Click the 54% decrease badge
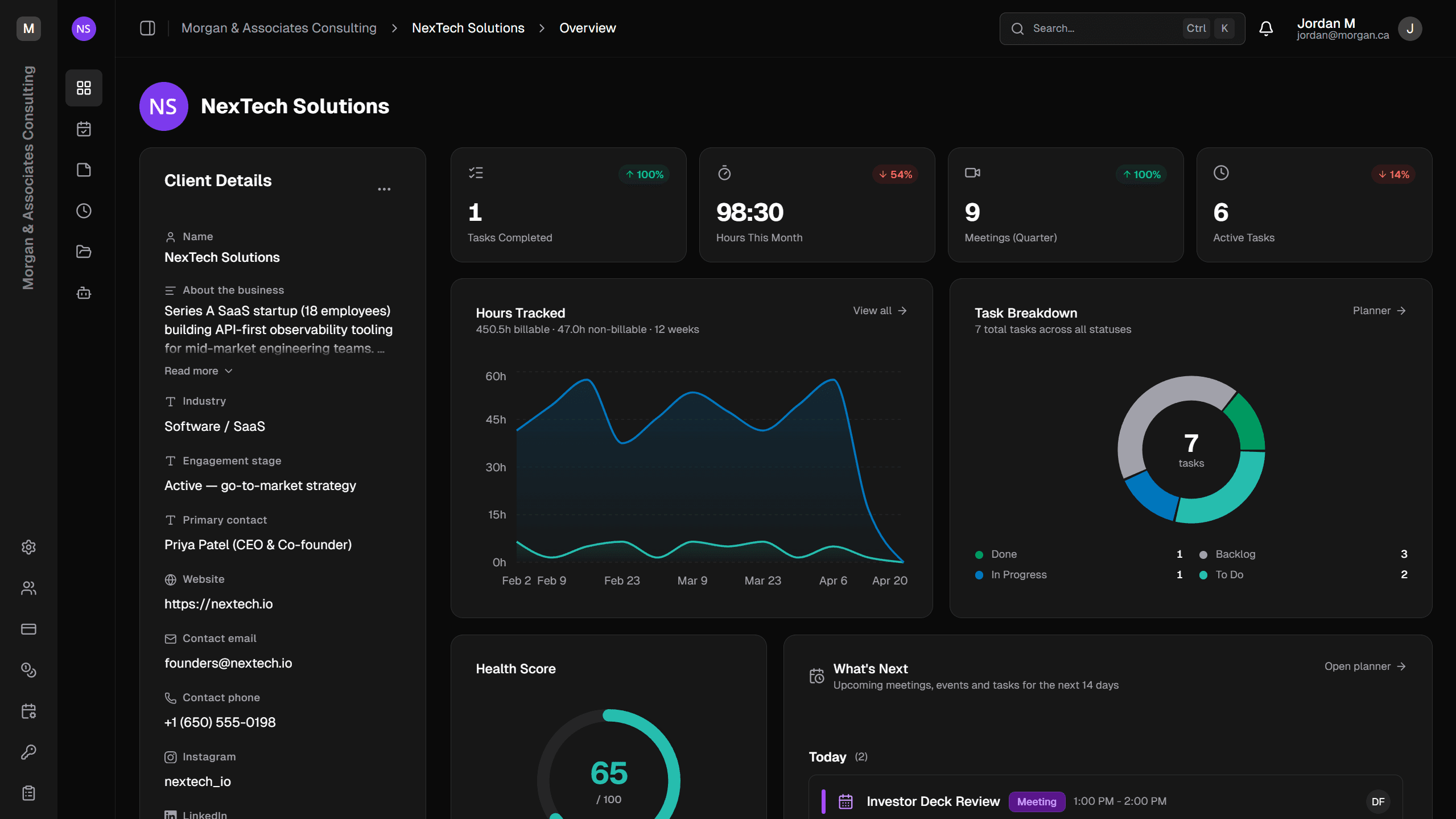This screenshot has height=819, width=1456. tap(896, 175)
